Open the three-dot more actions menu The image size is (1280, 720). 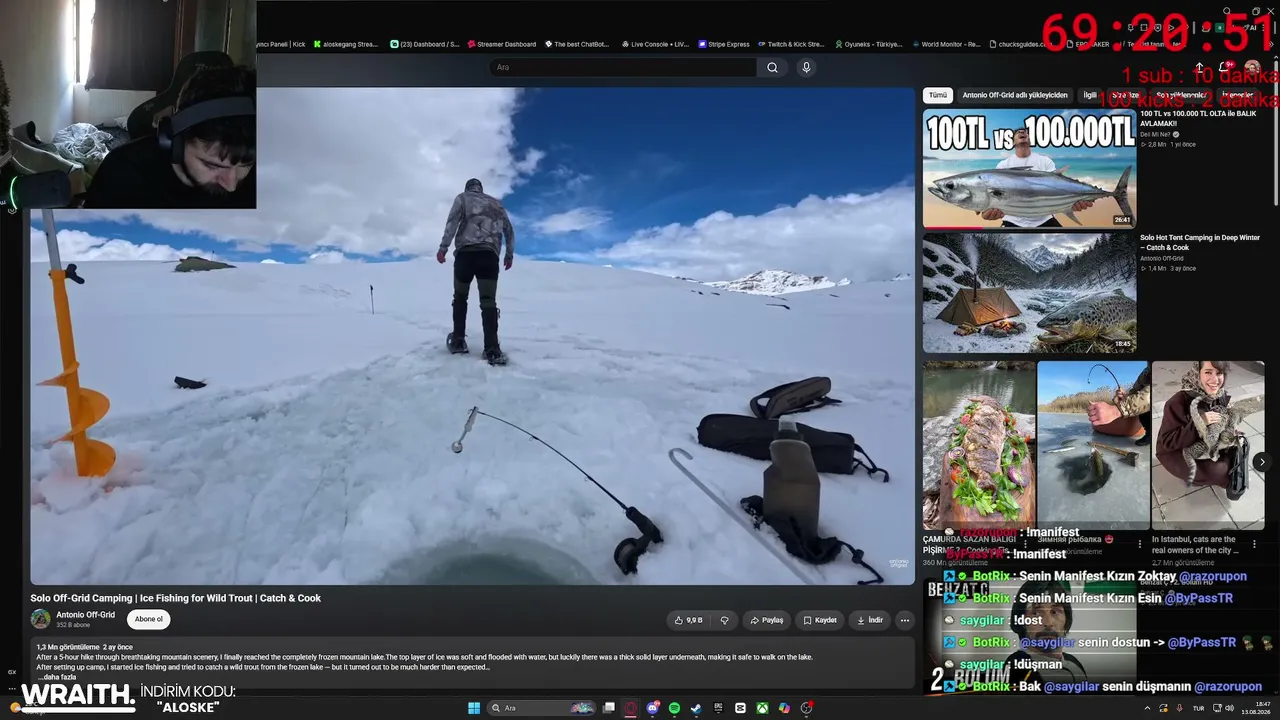click(x=905, y=620)
